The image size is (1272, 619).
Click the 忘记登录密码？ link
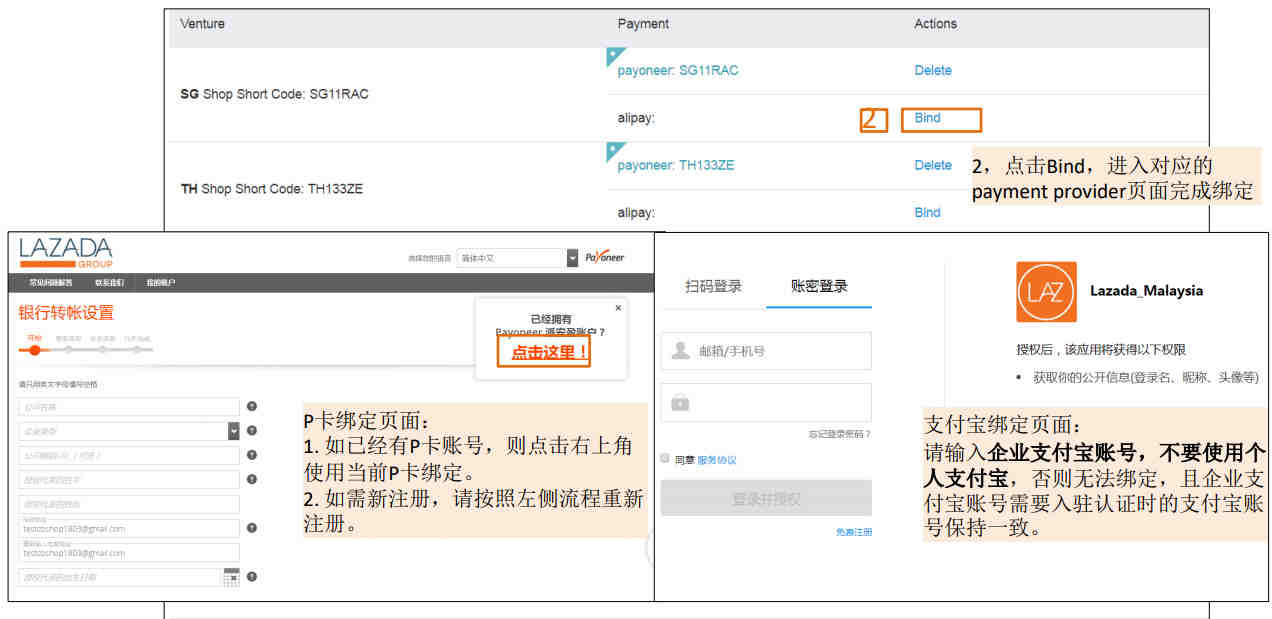click(x=840, y=434)
